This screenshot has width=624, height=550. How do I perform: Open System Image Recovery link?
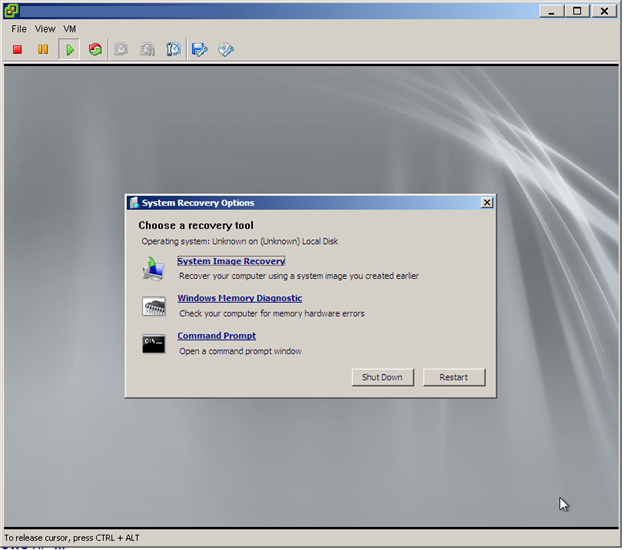tap(231, 261)
